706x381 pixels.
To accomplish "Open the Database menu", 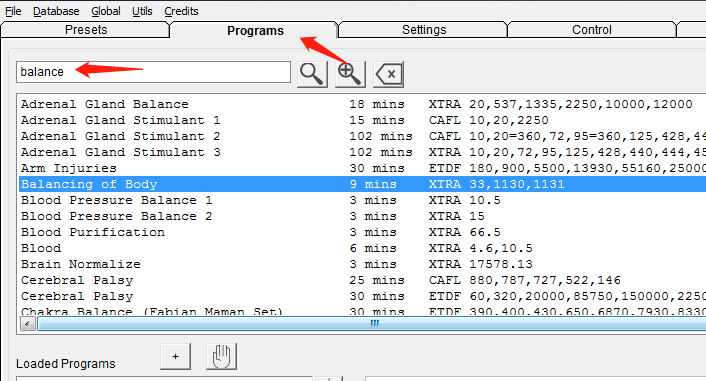I will pyautogui.click(x=56, y=11).
